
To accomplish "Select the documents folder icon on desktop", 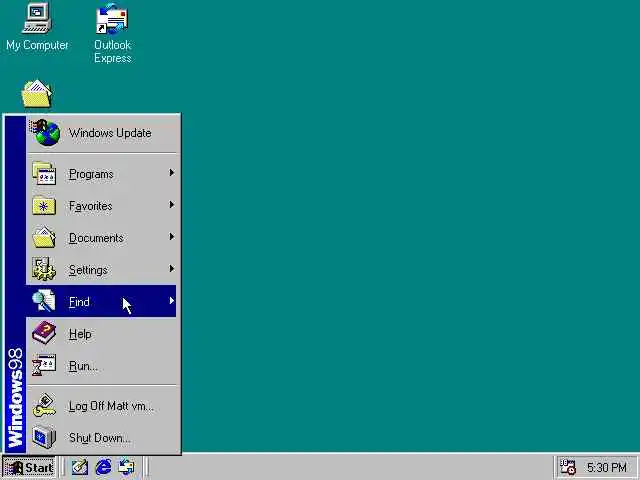I will [x=37, y=94].
